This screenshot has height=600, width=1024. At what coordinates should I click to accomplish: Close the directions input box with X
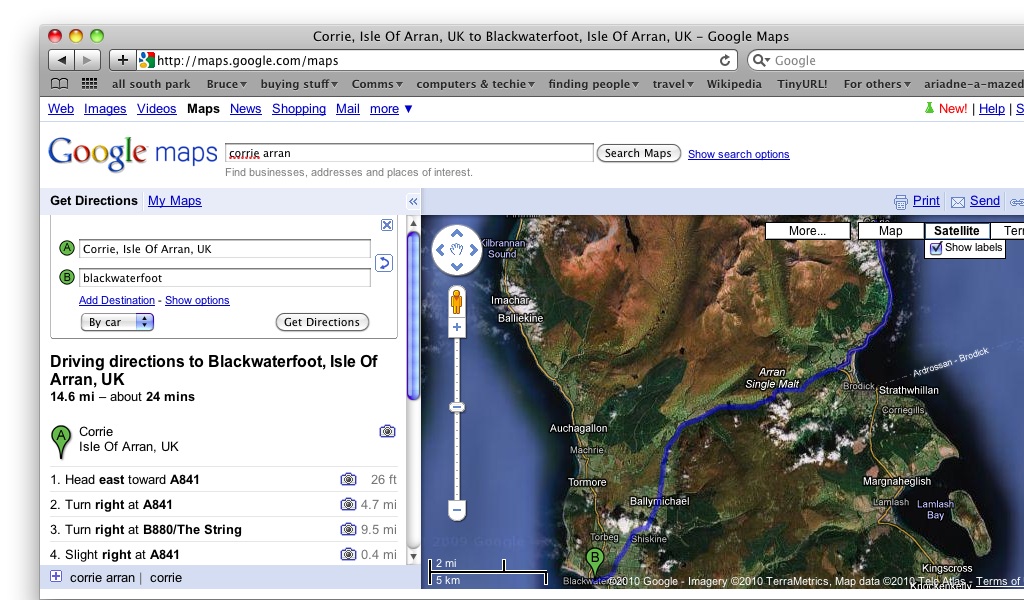387,225
